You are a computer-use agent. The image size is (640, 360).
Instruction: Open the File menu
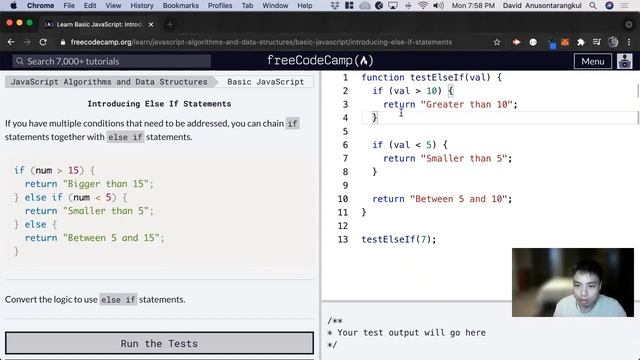(x=69, y=5)
